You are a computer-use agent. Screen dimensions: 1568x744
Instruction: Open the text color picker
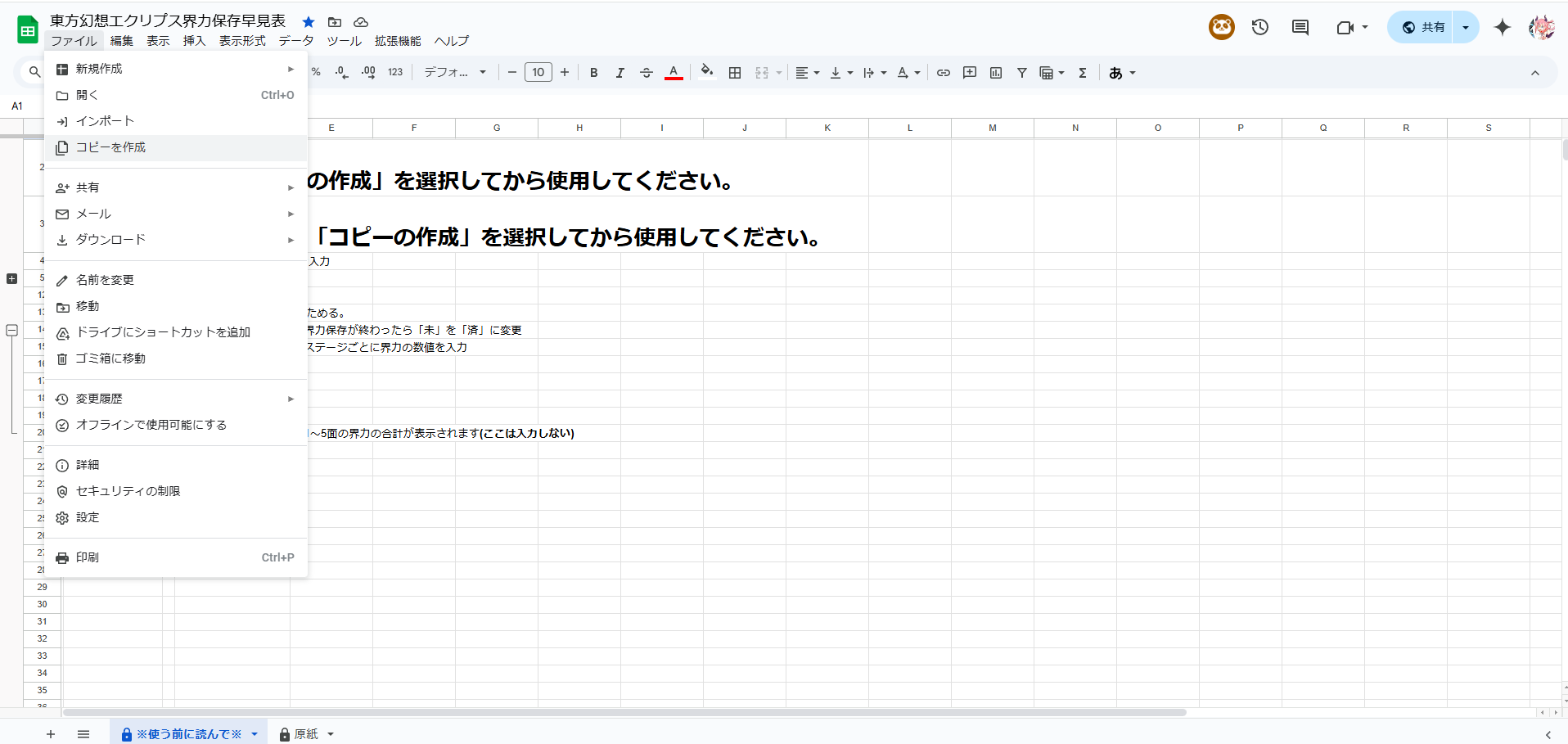pyautogui.click(x=674, y=73)
